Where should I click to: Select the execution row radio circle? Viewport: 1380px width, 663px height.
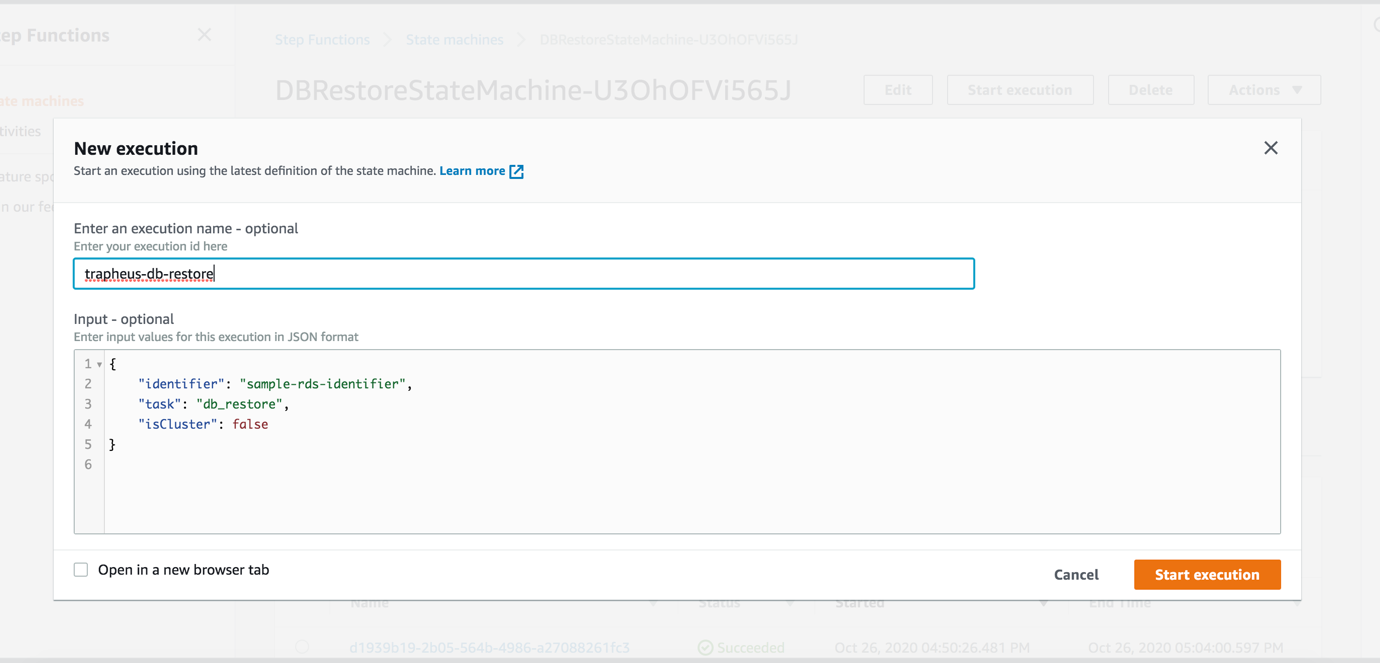(302, 647)
